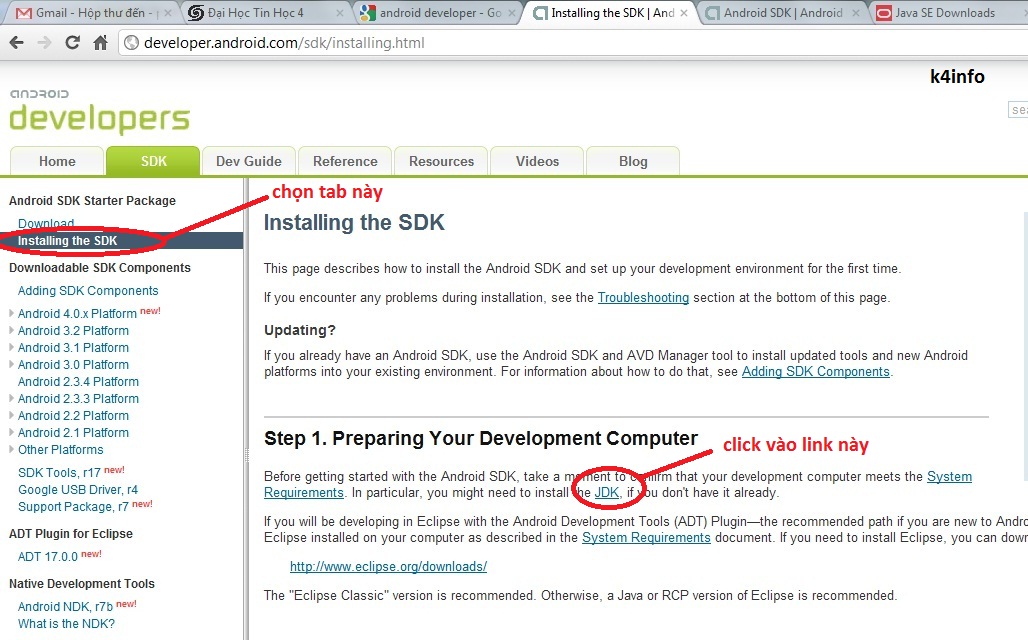Screen dimensions: 1028x640
Task: Open the Android NDK, r7b link
Action: point(66,607)
